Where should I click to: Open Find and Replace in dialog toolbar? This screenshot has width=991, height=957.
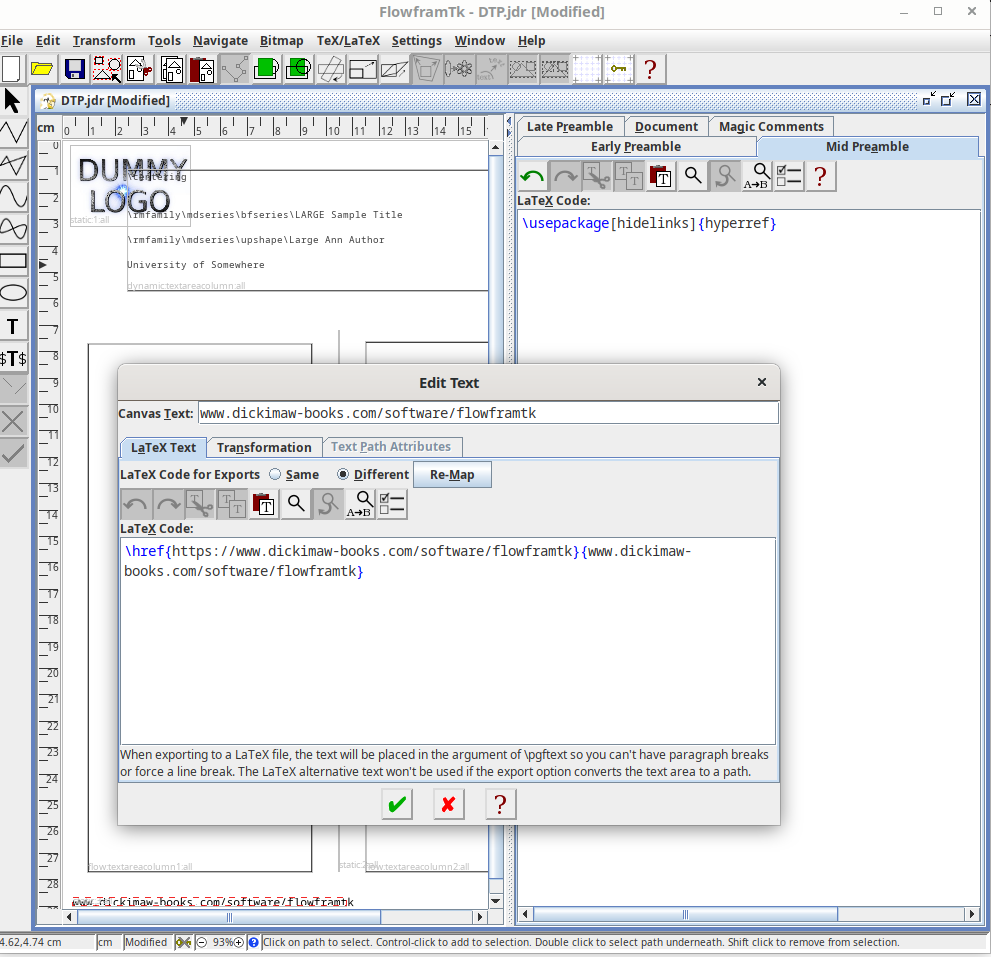(361, 505)
